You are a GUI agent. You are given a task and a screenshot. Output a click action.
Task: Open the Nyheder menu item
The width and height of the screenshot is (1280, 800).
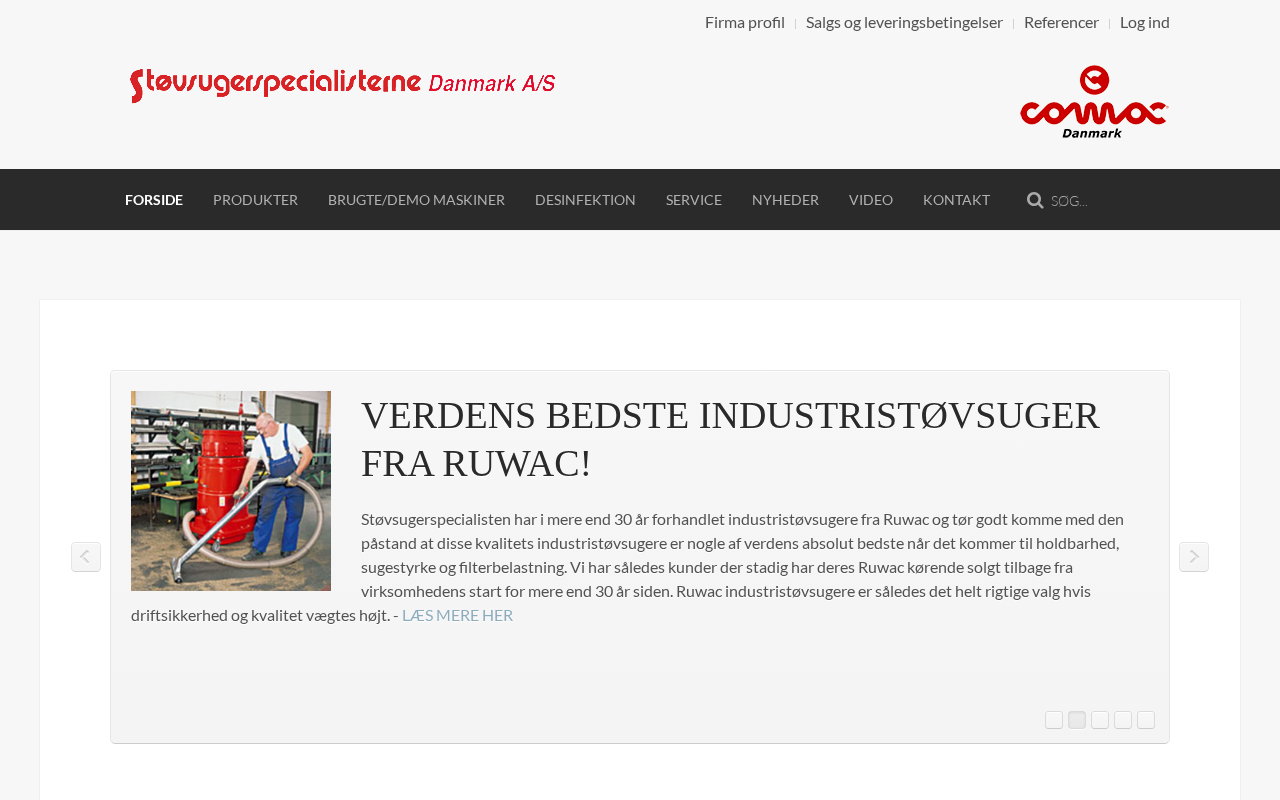point(785,200)
